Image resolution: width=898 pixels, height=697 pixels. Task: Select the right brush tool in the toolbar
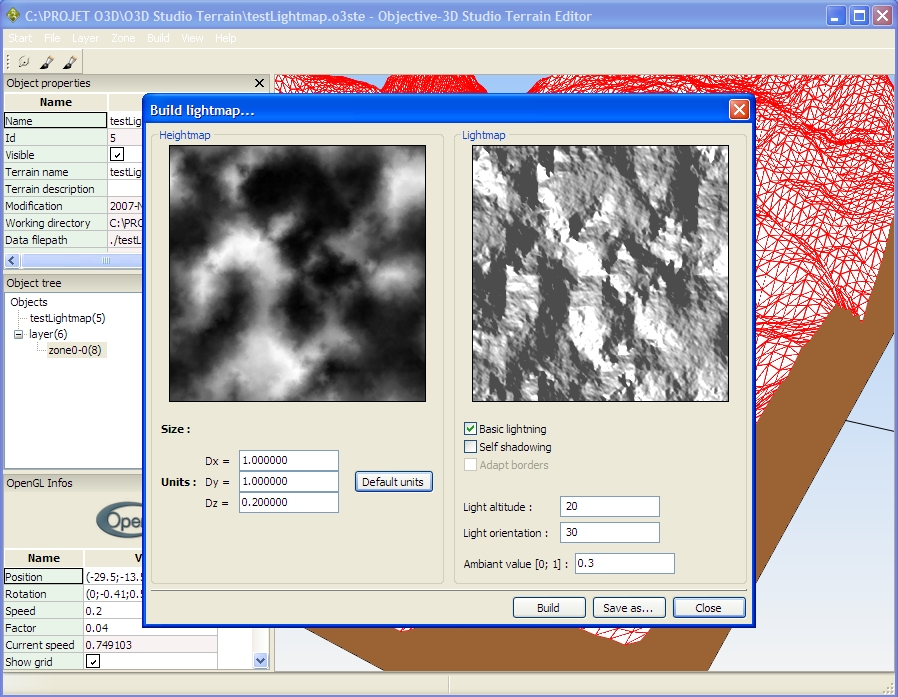coord(70,61)
